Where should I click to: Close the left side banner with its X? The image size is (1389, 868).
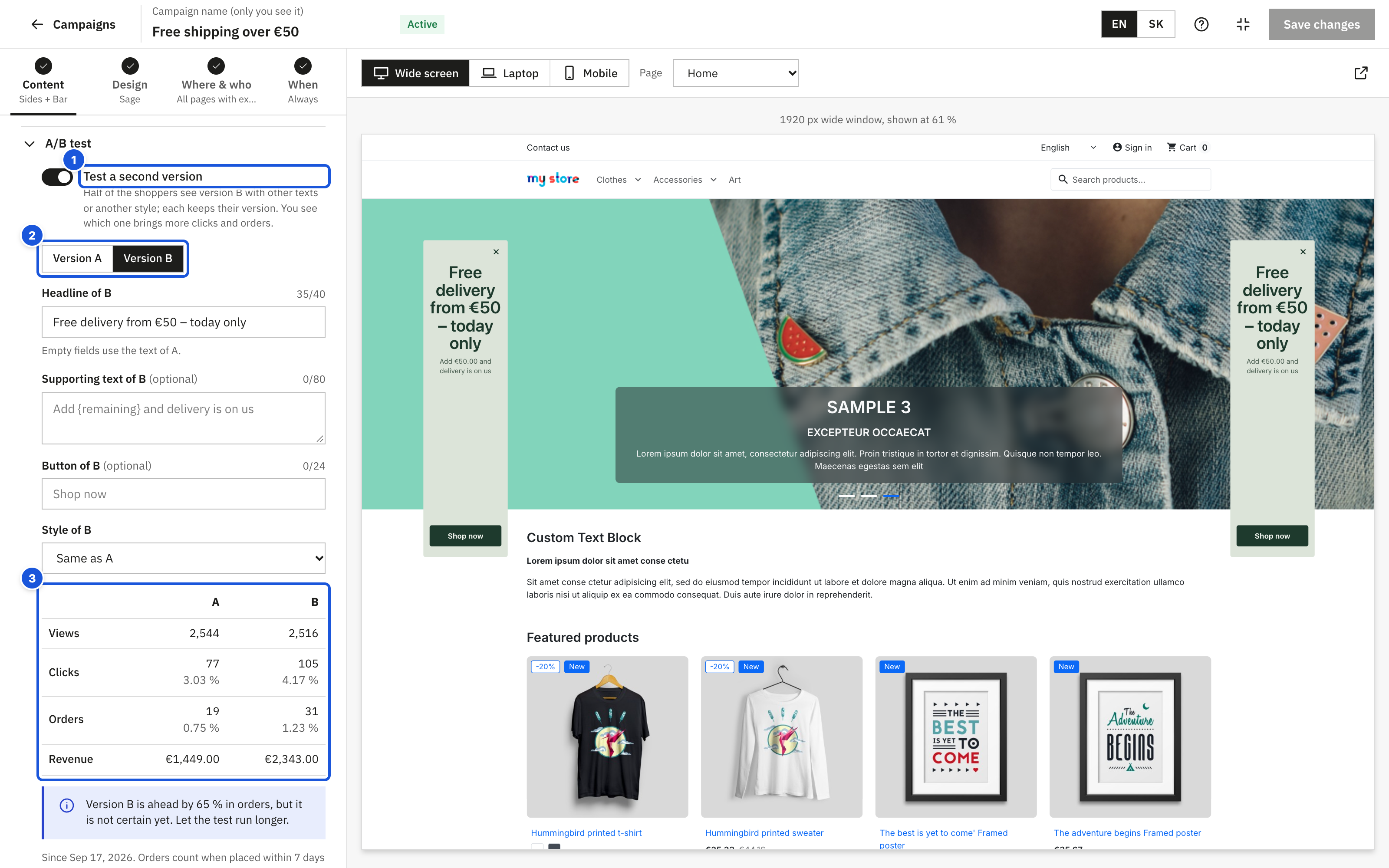[496, 251]
